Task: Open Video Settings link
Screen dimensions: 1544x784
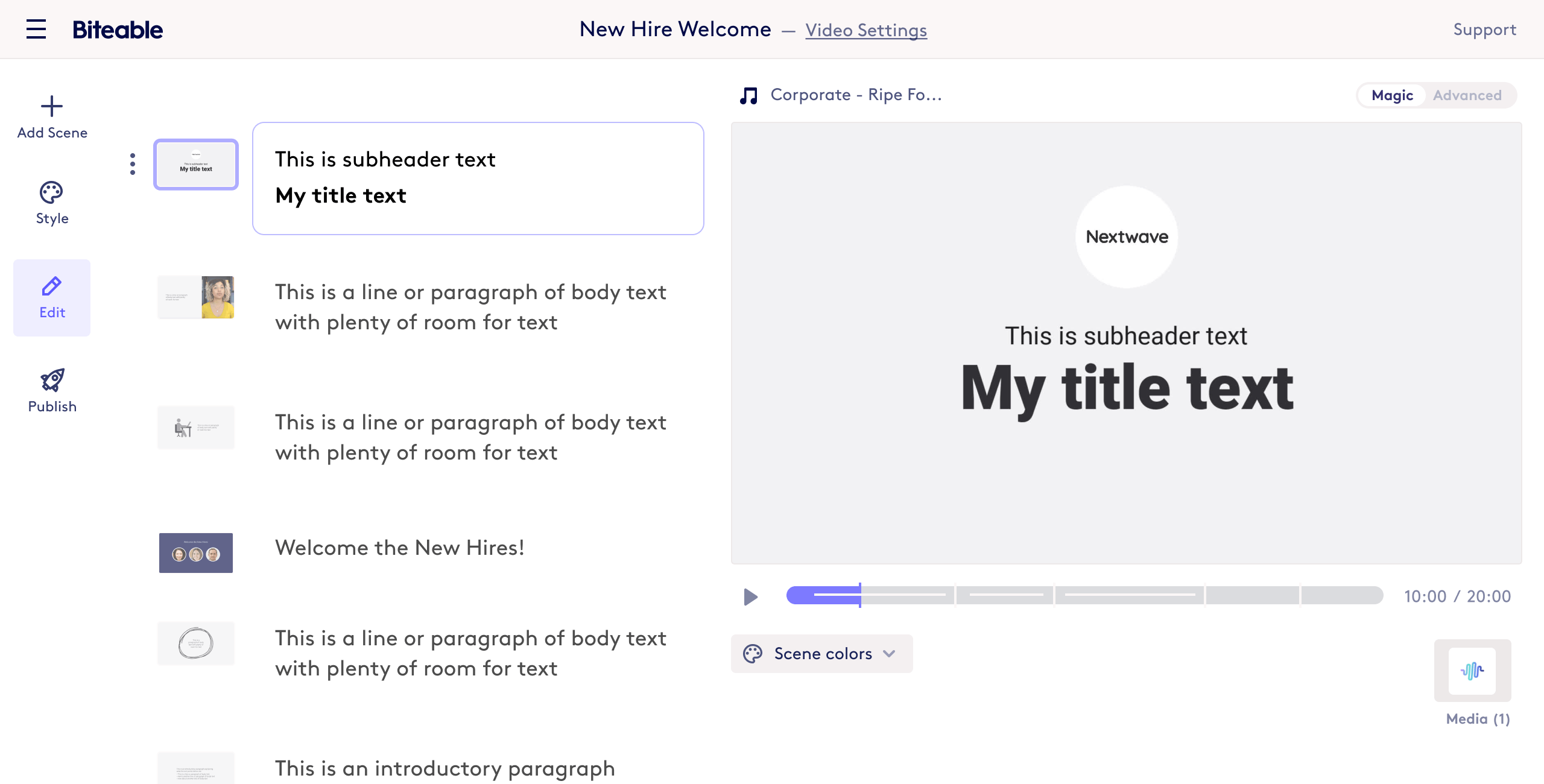Action: (865, 30)
